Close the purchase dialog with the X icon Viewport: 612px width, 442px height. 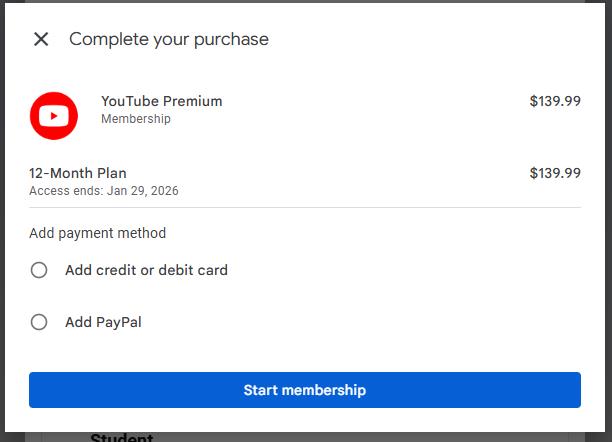click(41, 39)
